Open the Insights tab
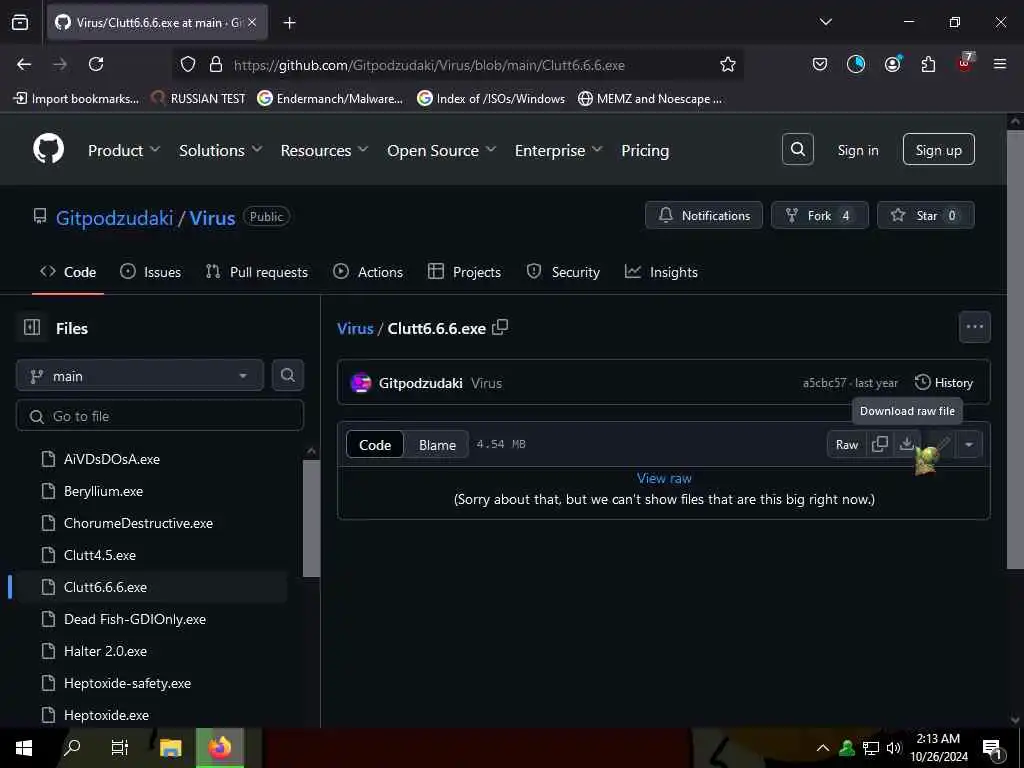Image resolution: width=1024 pixels, height=768 pixels. coord(661,272)
